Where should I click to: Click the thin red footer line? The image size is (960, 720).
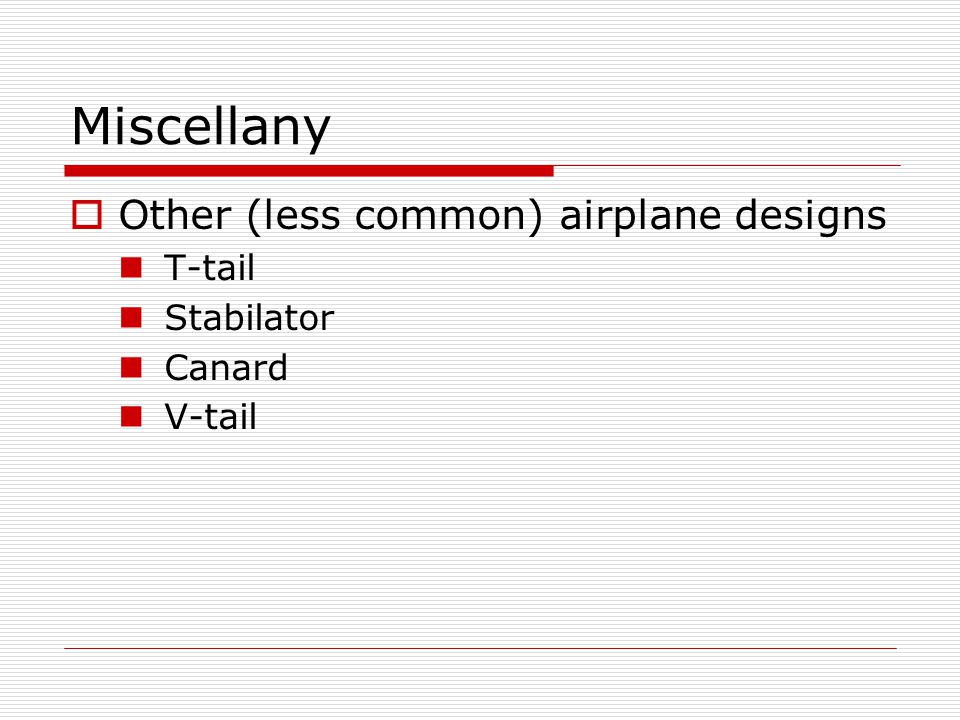coord(480,648)
